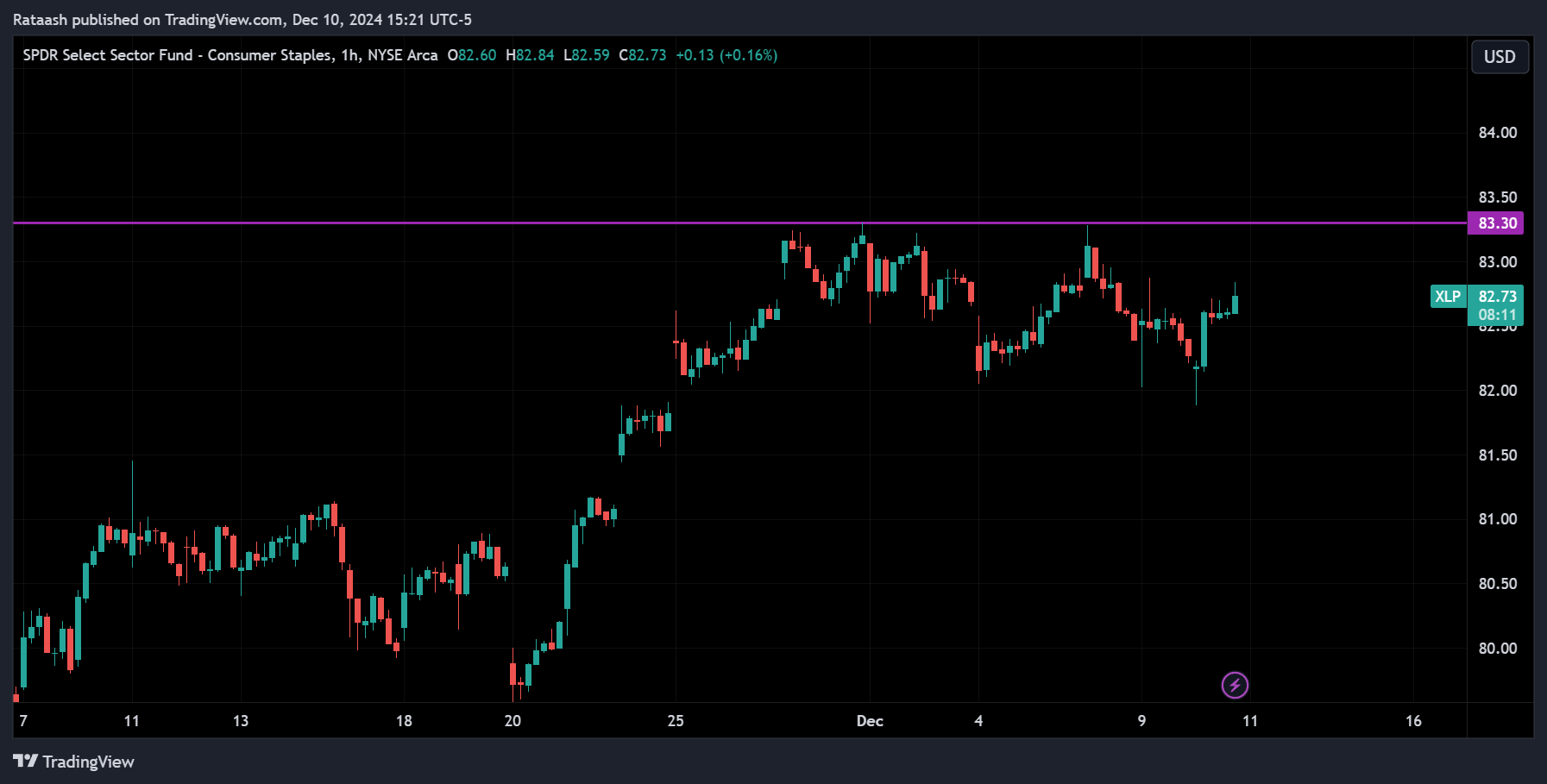Click the 20 date label on time axis
Viewport: 1547px width, 784px height.
[x=513, y=721]
